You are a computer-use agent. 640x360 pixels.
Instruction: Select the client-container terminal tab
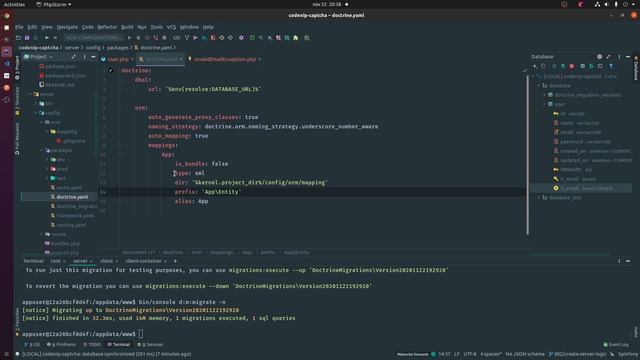(x=143, y=261)
